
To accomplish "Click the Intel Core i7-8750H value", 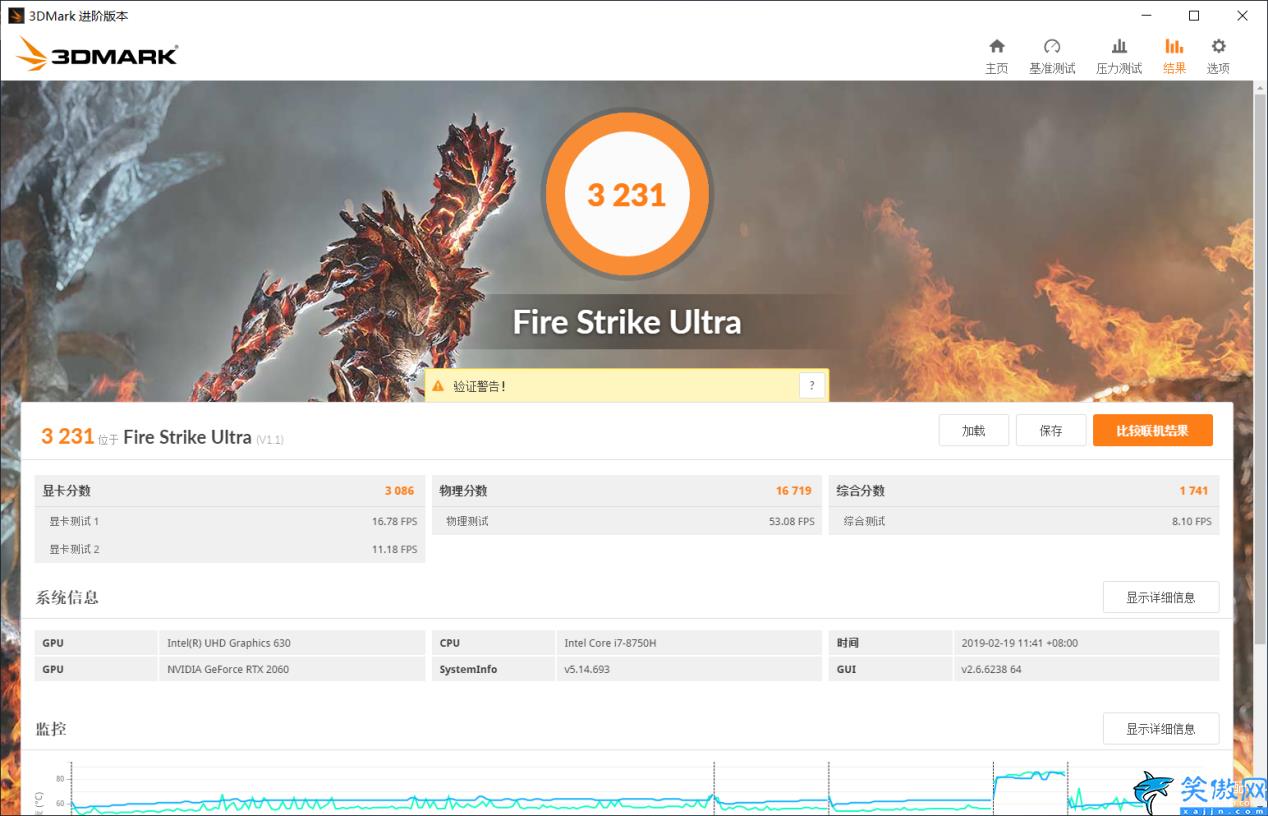I will pos(610,643).
